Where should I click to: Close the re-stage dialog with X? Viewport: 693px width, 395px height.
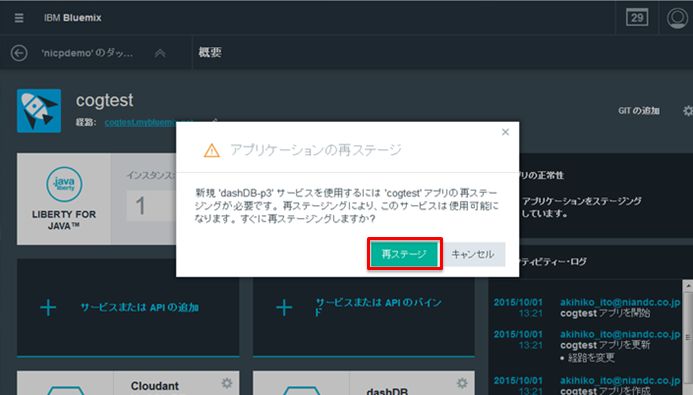(506, 132)
